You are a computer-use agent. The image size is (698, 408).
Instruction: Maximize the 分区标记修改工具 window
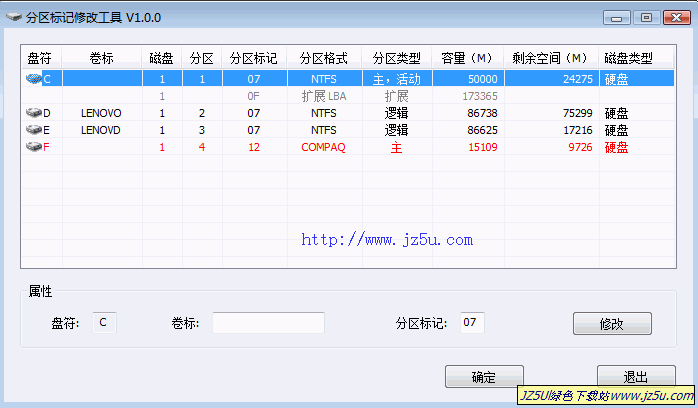pyautogui.click(x=646, y=18)
